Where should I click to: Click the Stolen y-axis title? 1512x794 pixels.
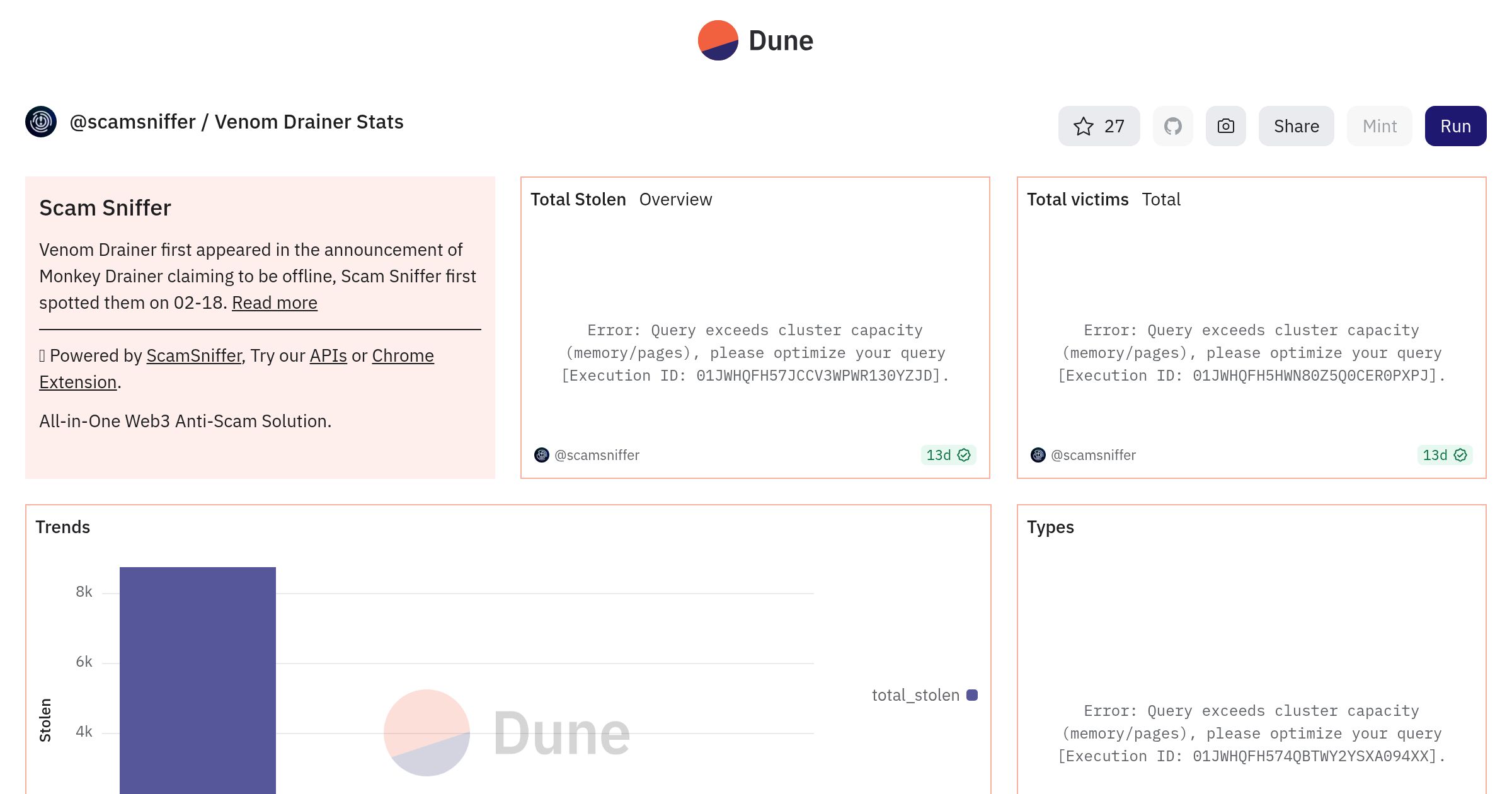(x=45, y=720)
